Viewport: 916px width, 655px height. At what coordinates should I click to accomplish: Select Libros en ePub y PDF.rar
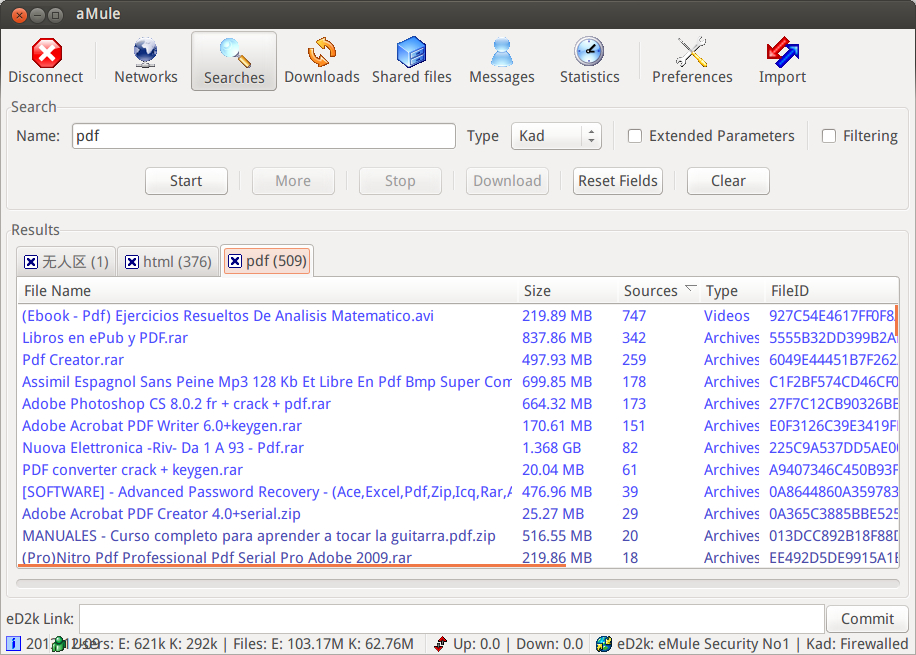[x=458, y=338]
